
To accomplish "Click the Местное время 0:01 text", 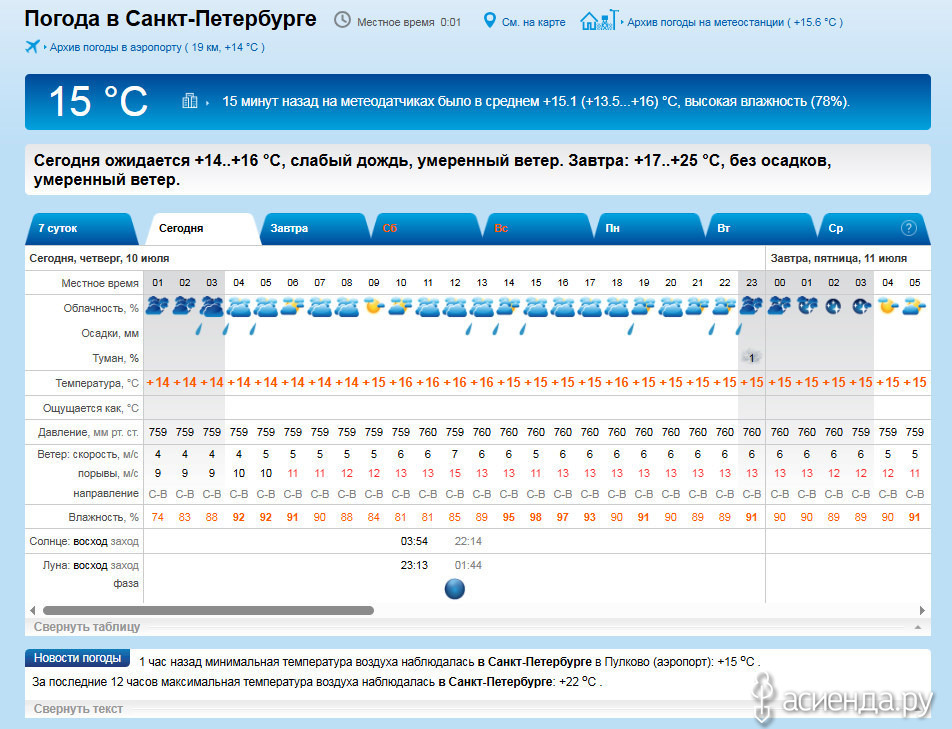I will click(409, 22).
